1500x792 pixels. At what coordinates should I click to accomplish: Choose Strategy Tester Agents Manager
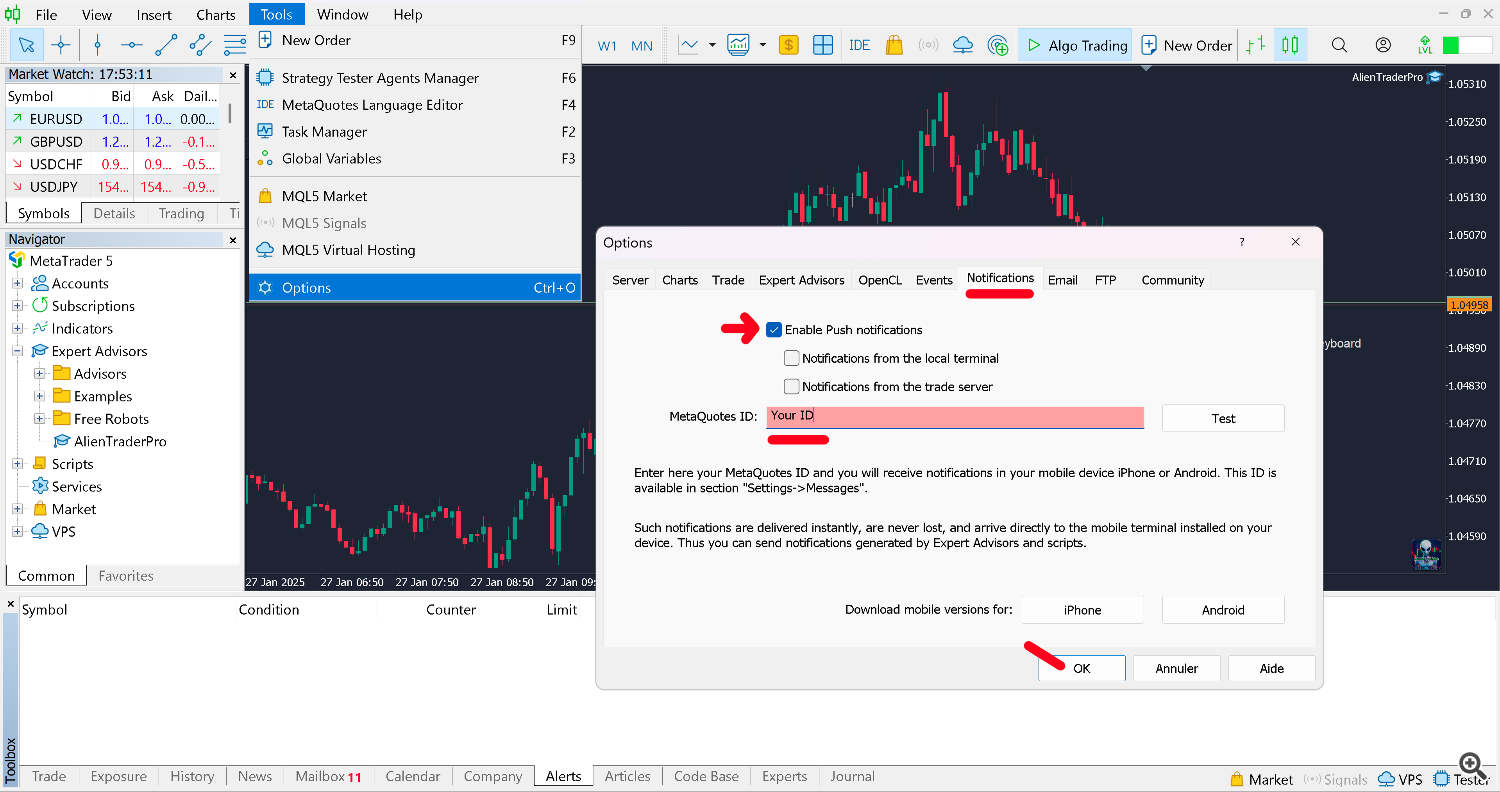click(x=414, y=78)
